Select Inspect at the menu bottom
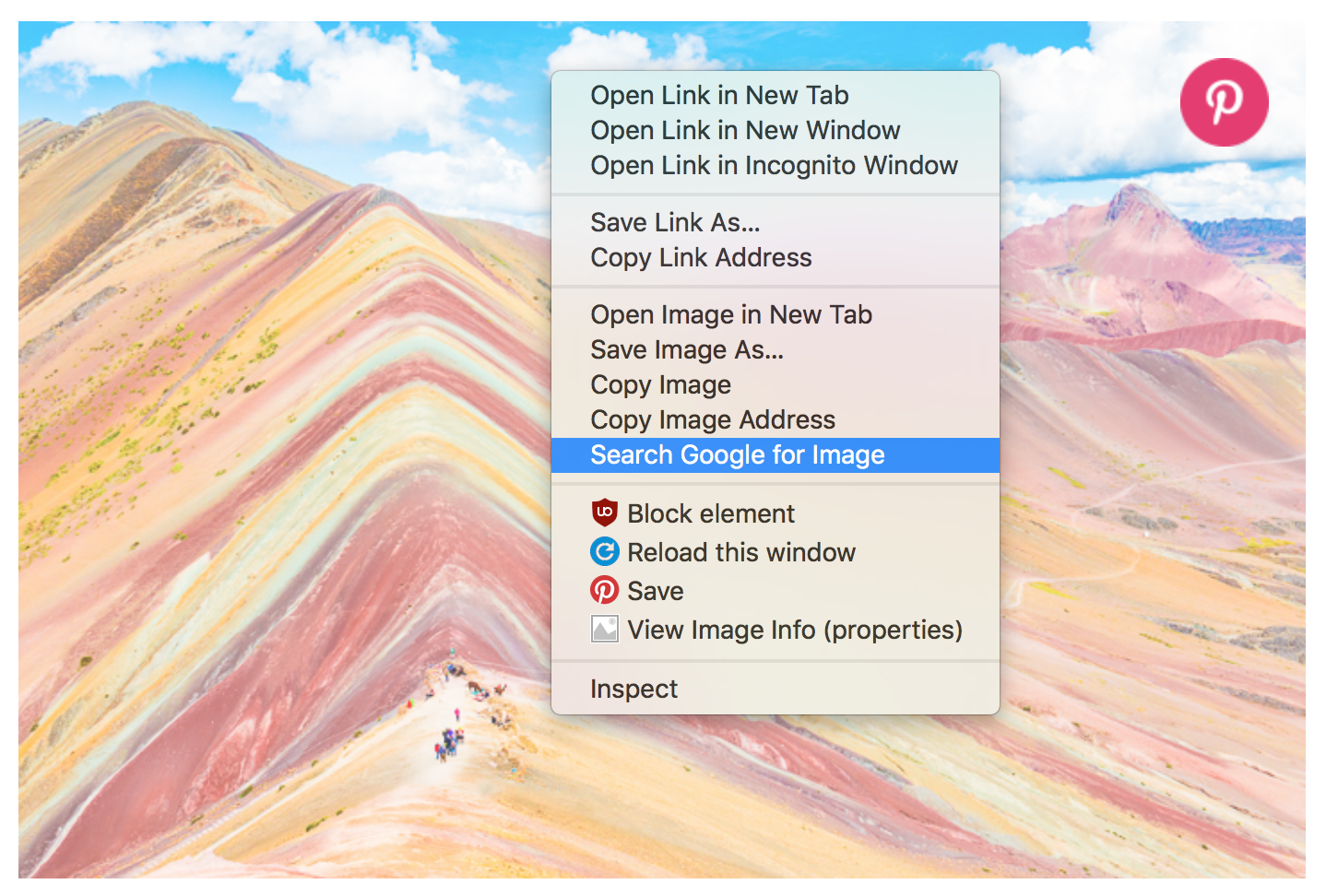 [633, 689]
